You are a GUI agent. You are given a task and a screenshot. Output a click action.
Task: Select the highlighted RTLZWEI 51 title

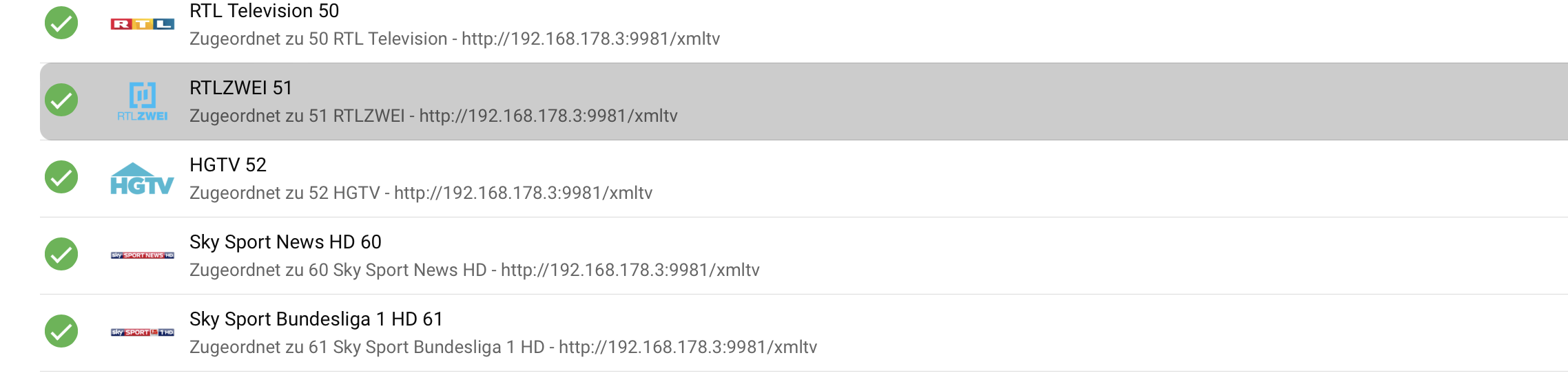pos(241,88)
